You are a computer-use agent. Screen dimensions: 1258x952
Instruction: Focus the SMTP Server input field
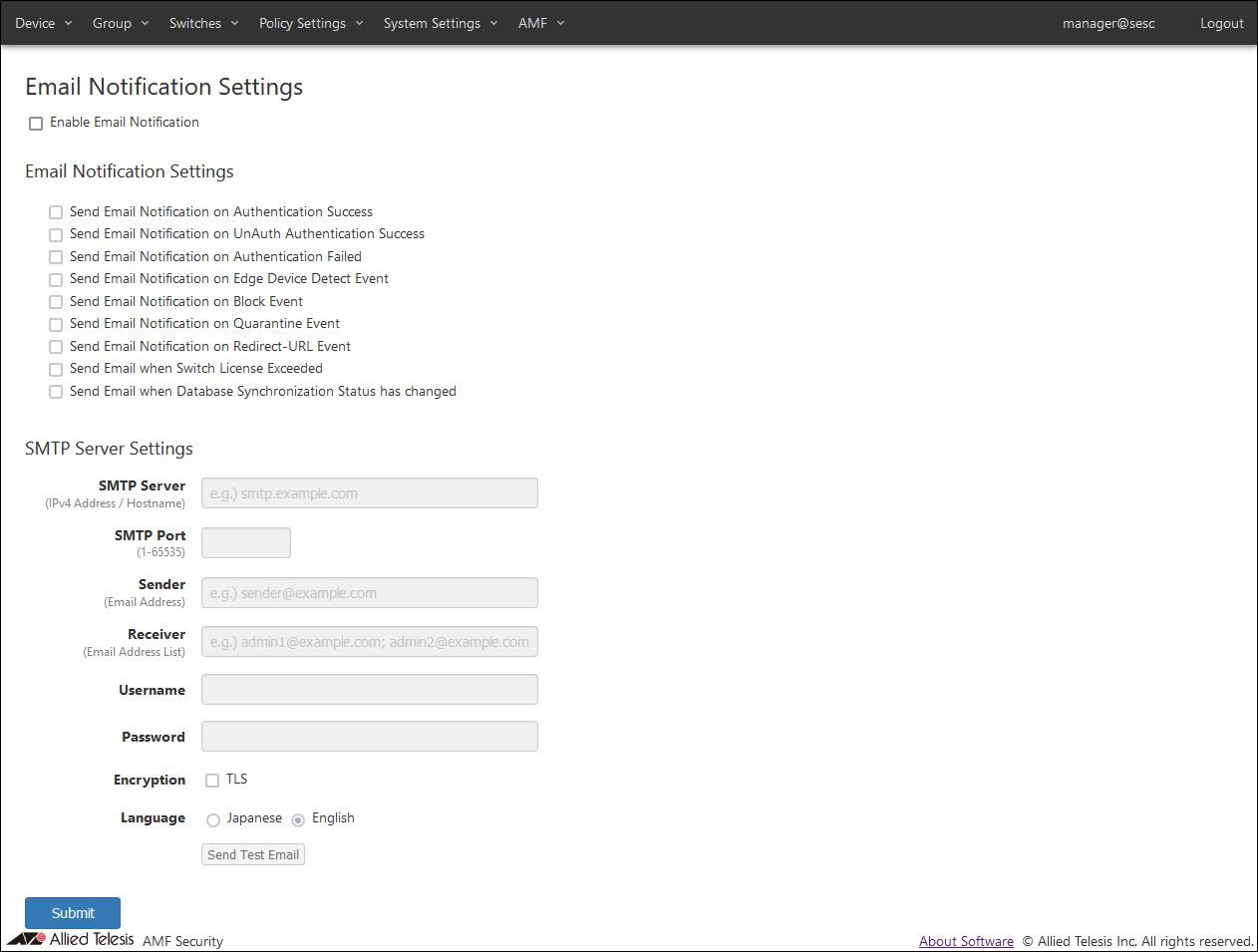tap(370, 493)
